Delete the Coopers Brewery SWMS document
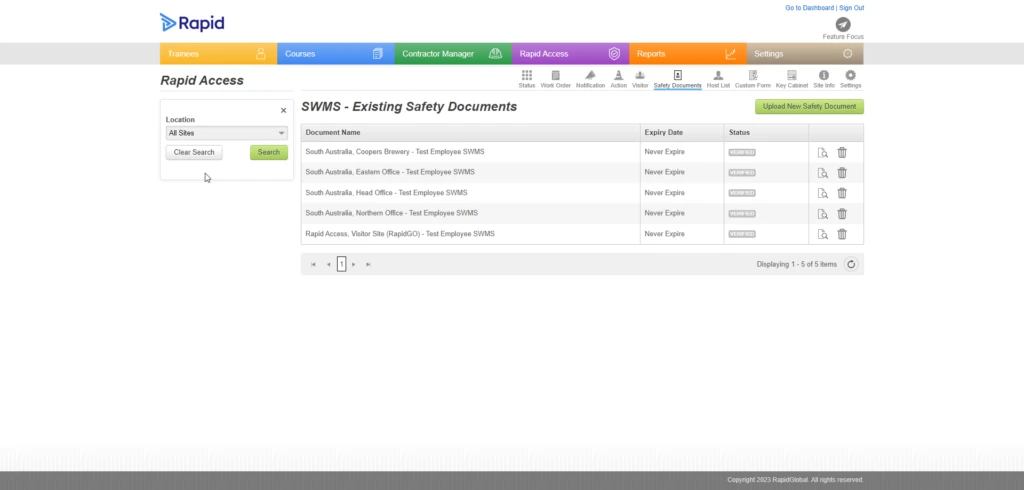 coord(842,152)
